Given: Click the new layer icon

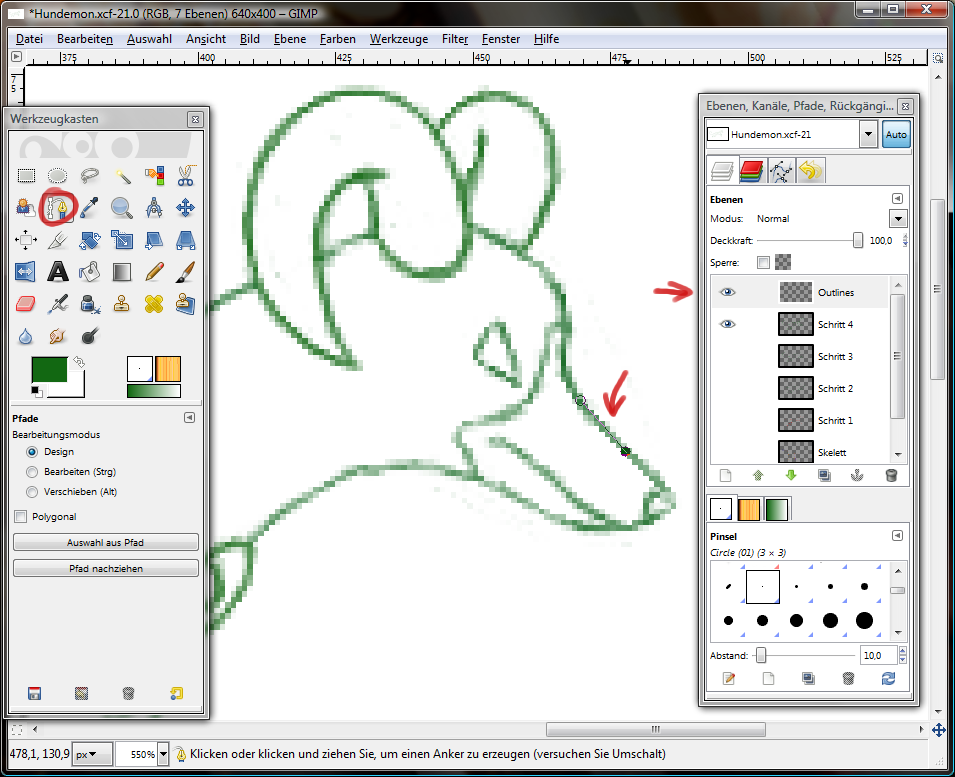Looking at the screenshot, I should 725,476.
